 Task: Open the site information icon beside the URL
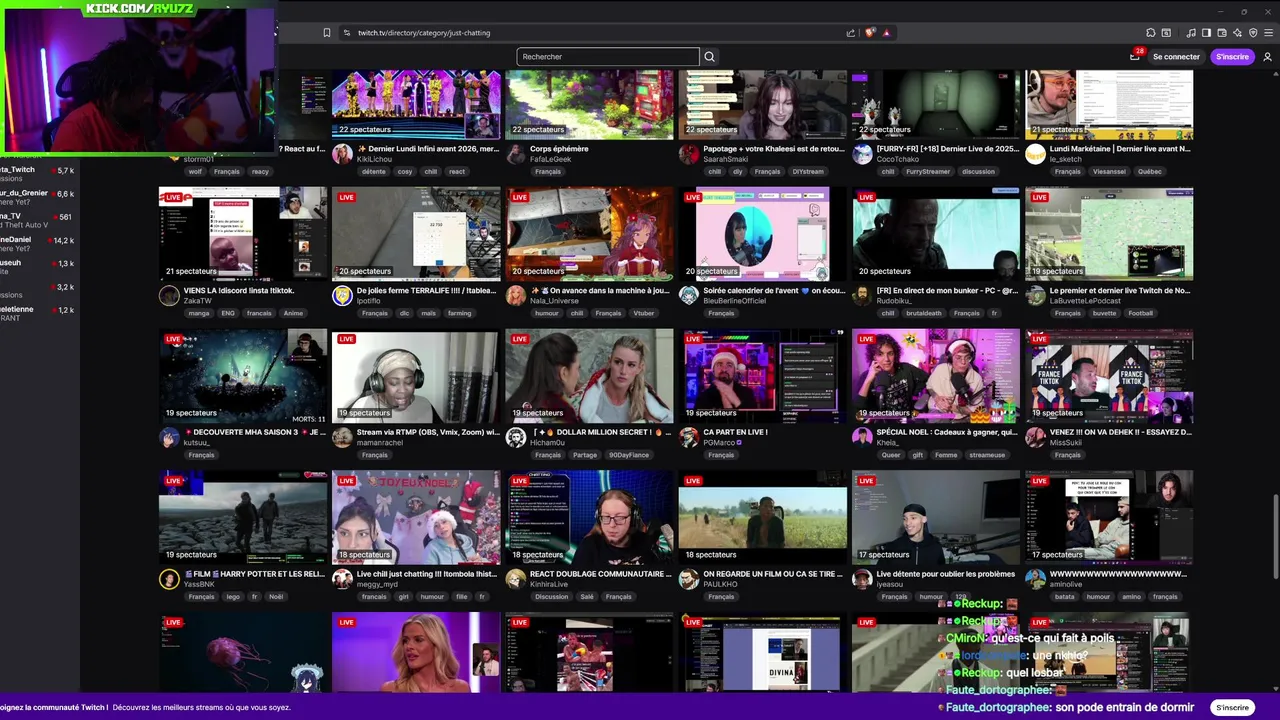click(347, 32)
